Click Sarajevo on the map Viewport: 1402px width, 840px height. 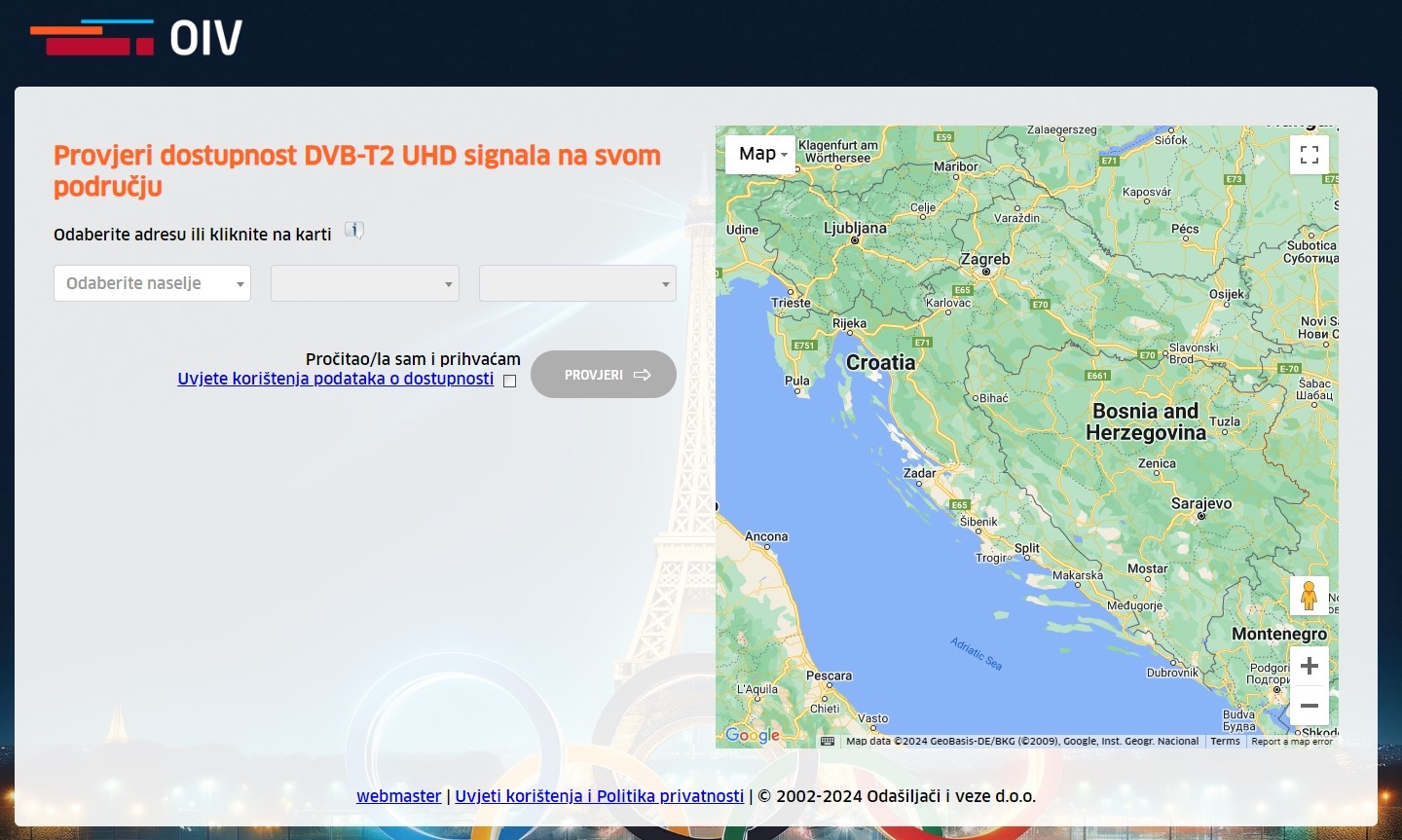point(1201,503)
